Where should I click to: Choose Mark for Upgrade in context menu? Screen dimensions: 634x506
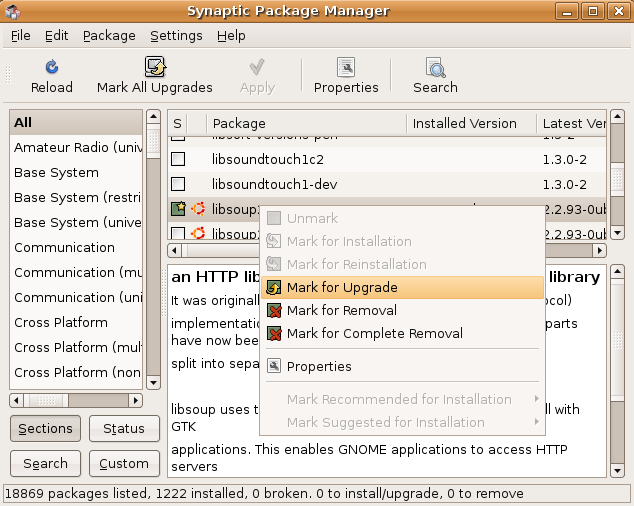tap(342, 287)
